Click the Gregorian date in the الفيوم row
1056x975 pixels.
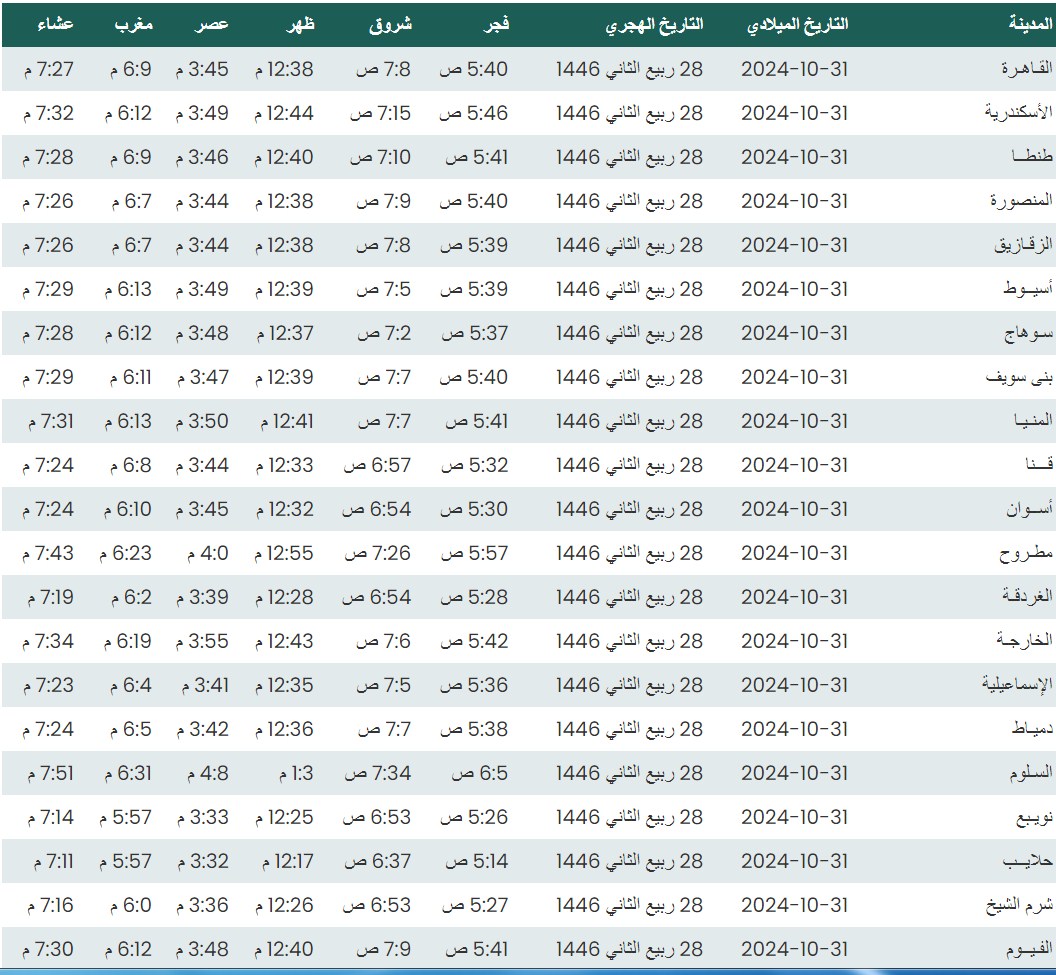point(794,949)
